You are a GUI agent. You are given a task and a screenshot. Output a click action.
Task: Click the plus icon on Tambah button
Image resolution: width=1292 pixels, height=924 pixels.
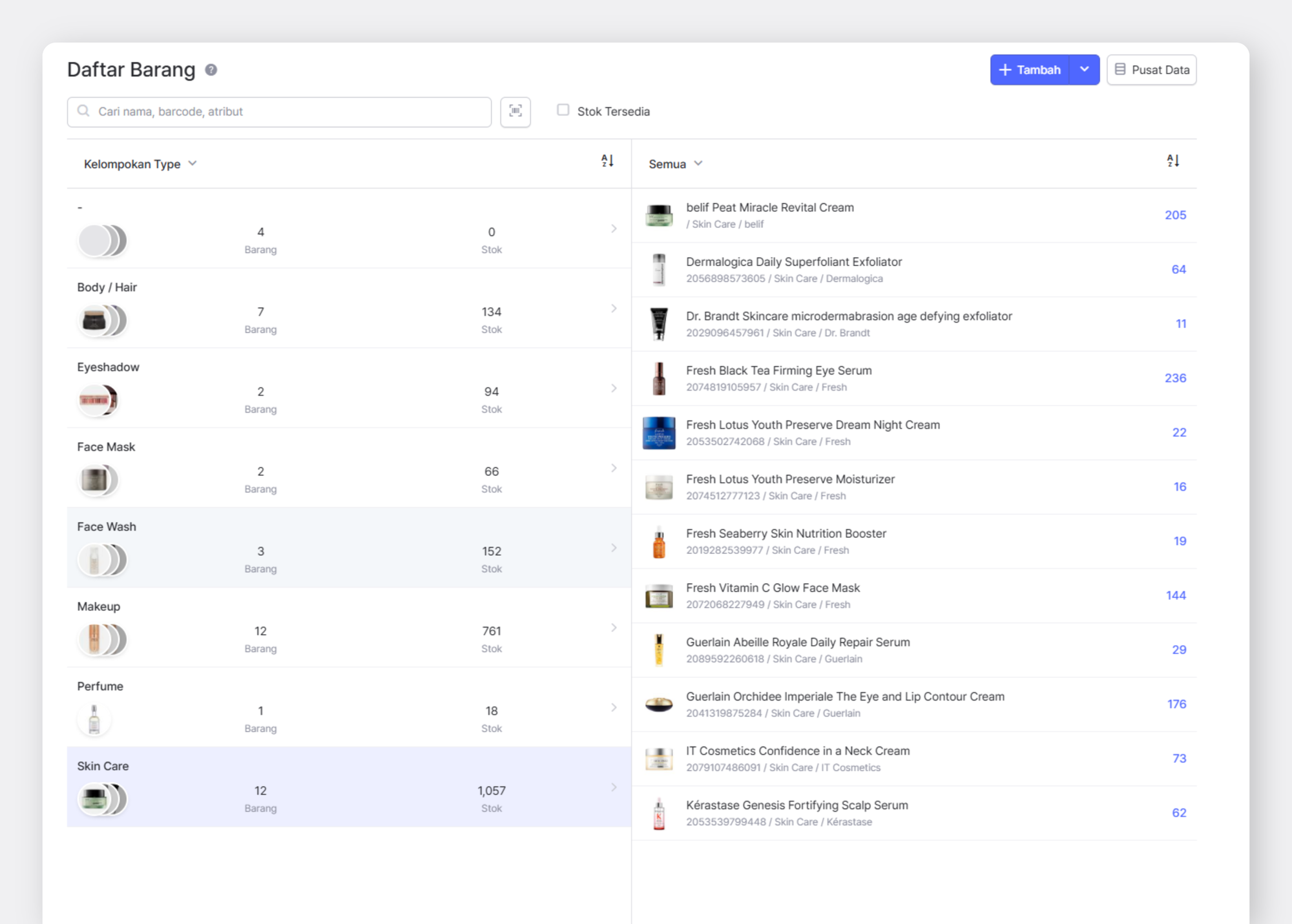[1005, 70]
